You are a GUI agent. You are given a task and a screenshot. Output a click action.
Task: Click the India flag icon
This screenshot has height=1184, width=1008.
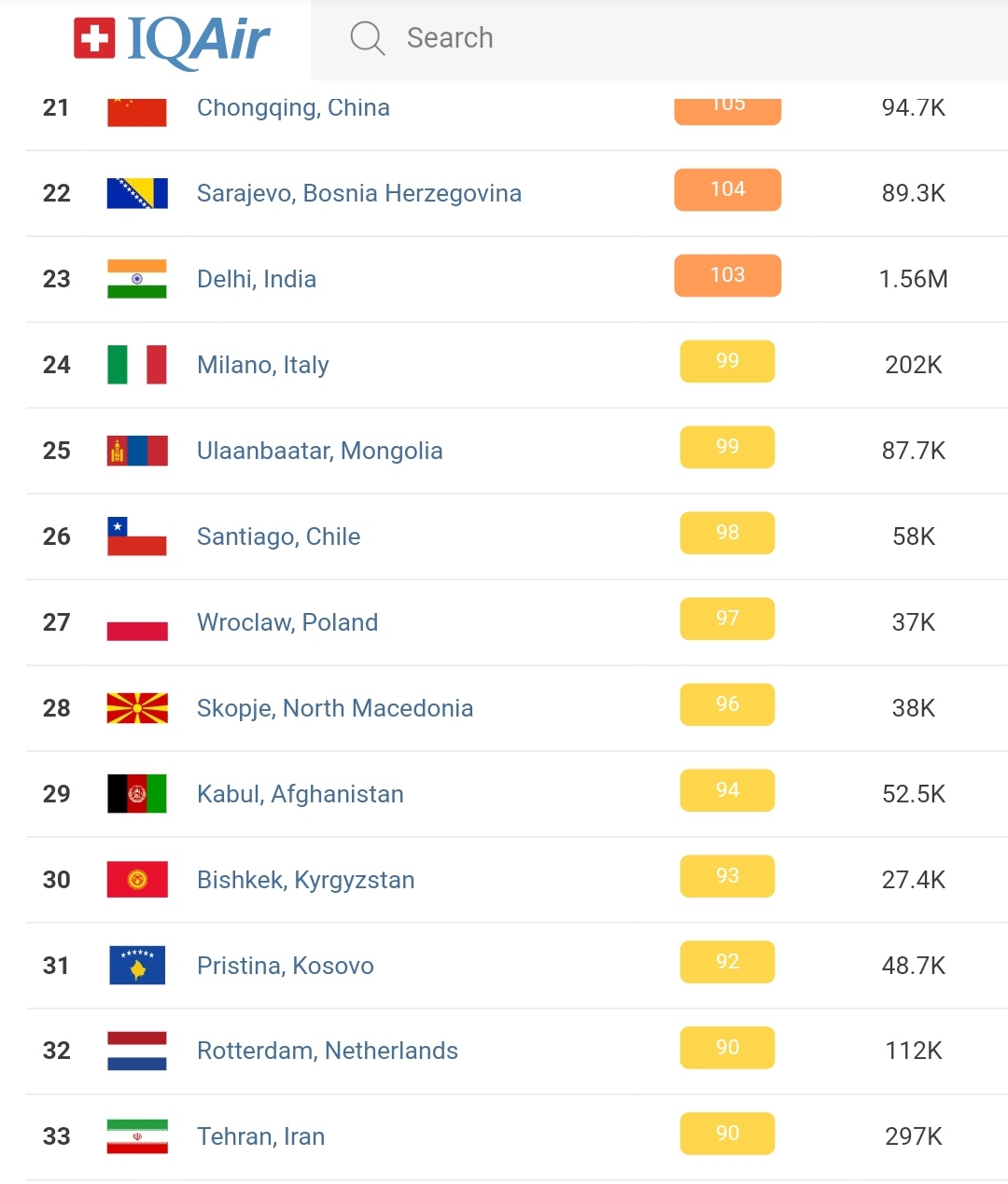click(137, 279)
